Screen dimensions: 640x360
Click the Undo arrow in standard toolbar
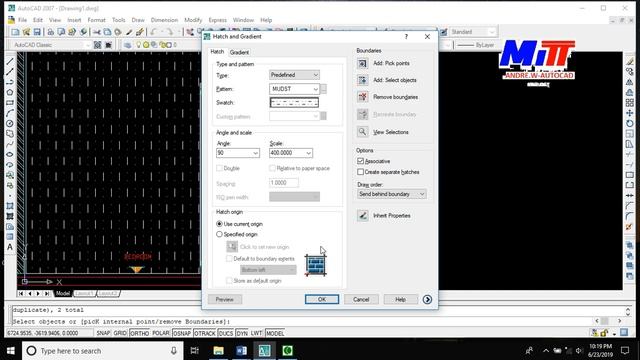(153, 32)
